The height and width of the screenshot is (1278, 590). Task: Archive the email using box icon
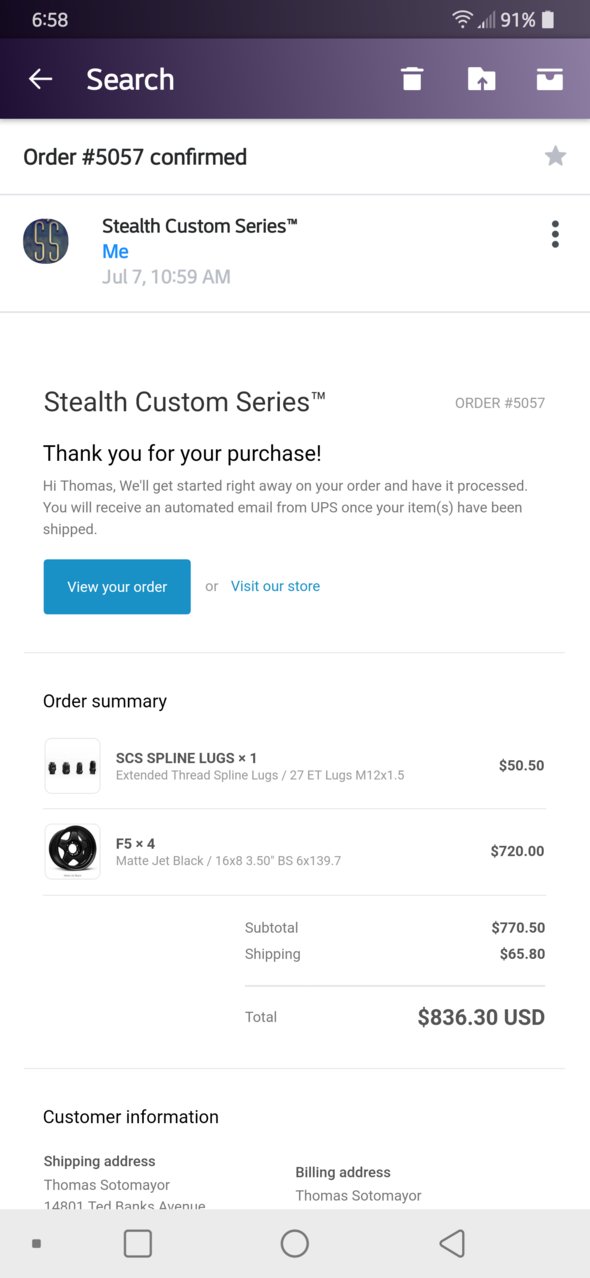[x=550, y=79]
